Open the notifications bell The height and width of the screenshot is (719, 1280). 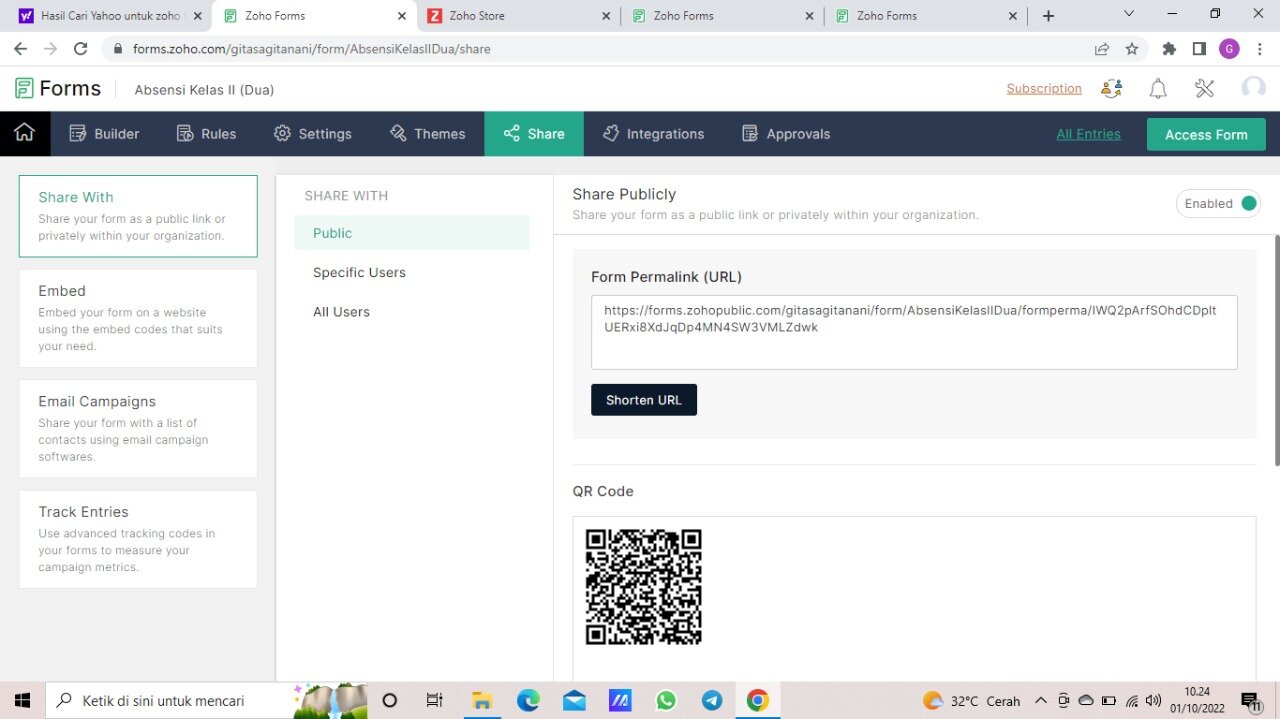pyautogui.click(x=1158, y=89)
